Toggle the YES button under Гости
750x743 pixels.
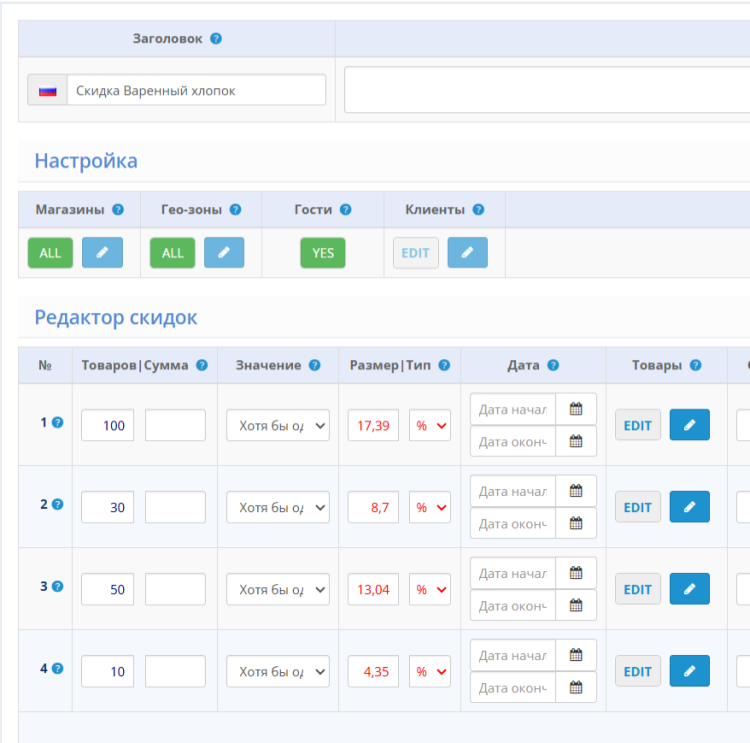pyautogui.click(x=322, y=253)
